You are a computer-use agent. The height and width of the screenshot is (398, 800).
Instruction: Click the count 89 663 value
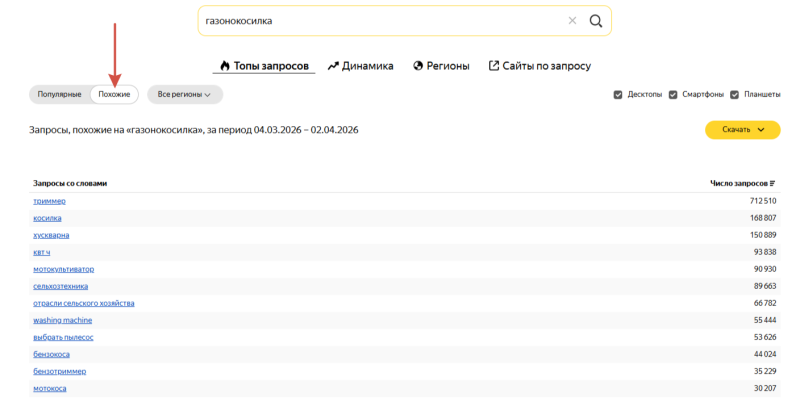click(x=765, y=286)
